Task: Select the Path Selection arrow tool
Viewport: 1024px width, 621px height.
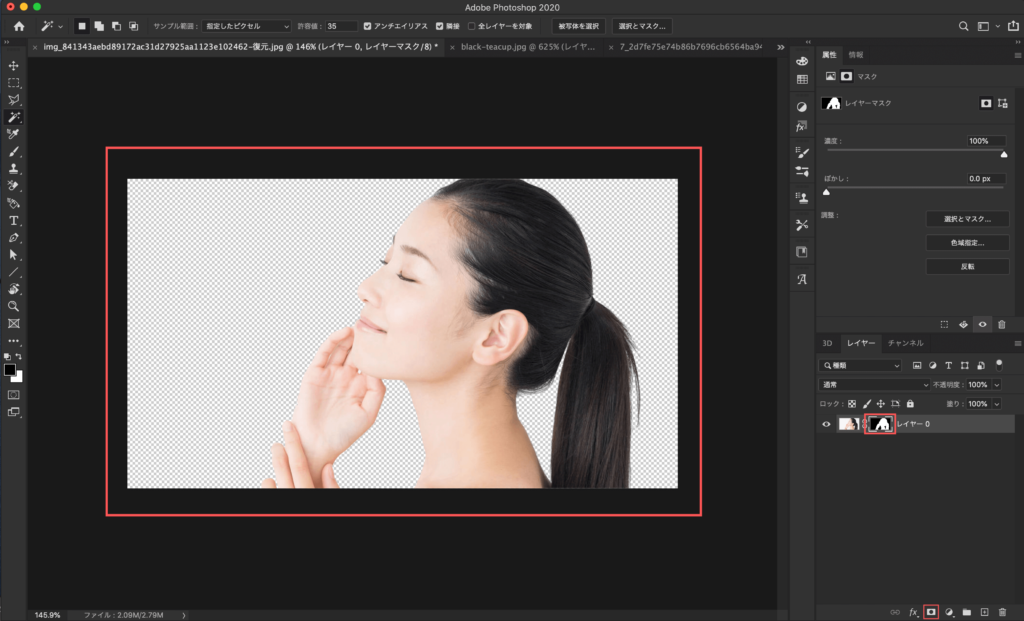Action: tap(13, 255)
